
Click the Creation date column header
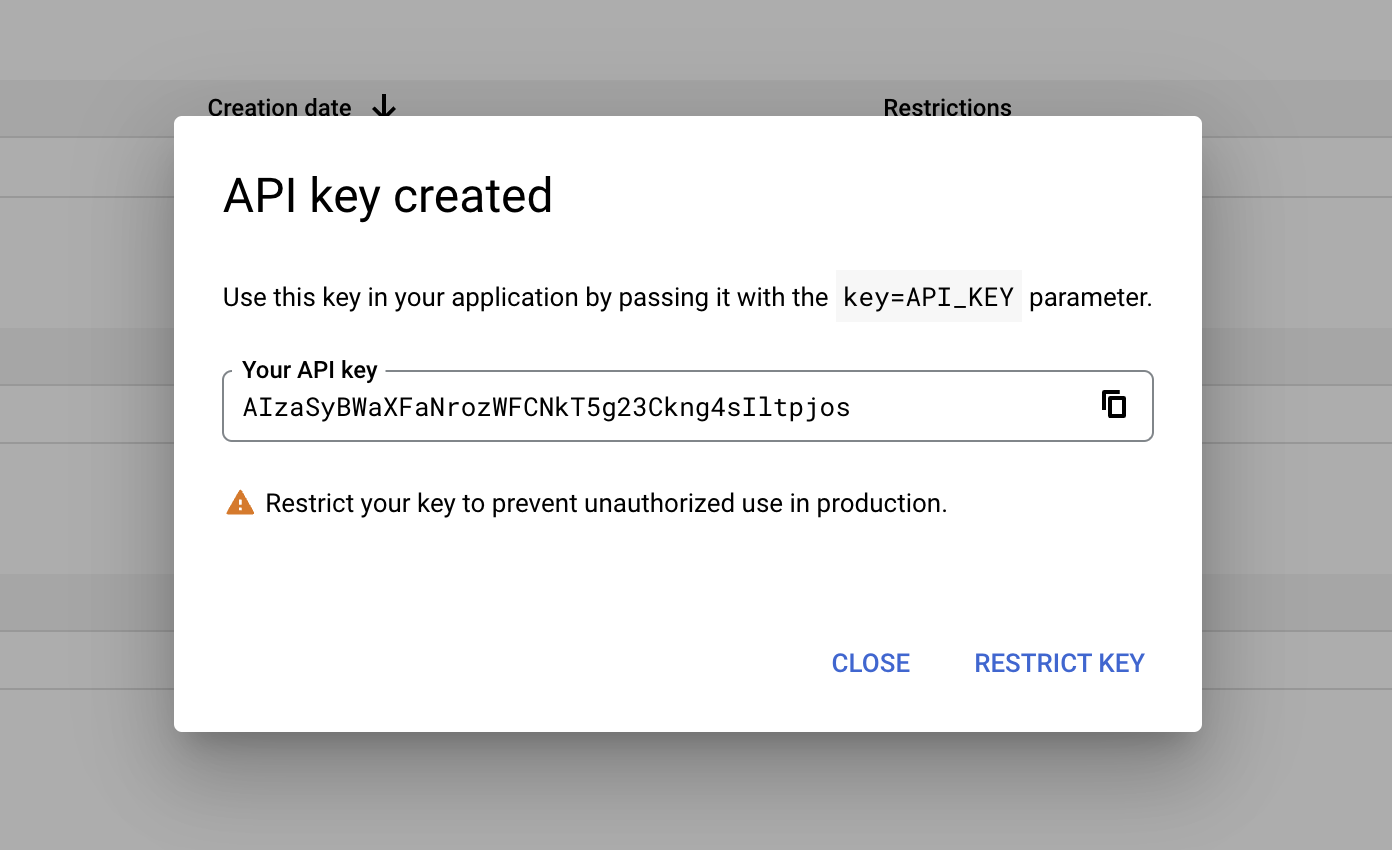tap(279, 107)
